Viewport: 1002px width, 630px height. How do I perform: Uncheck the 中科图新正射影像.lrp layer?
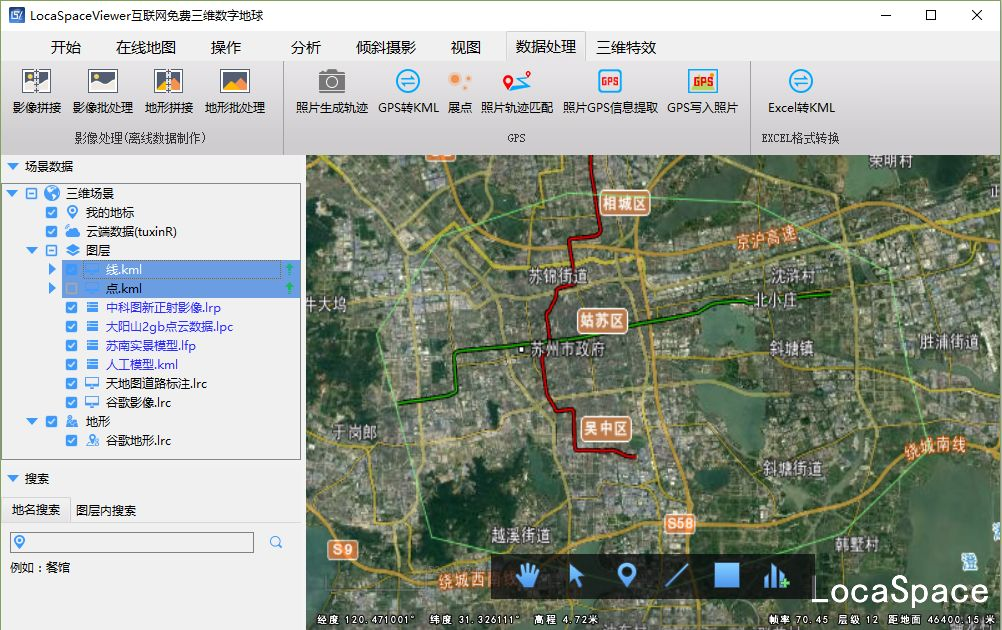click(72, 307)
